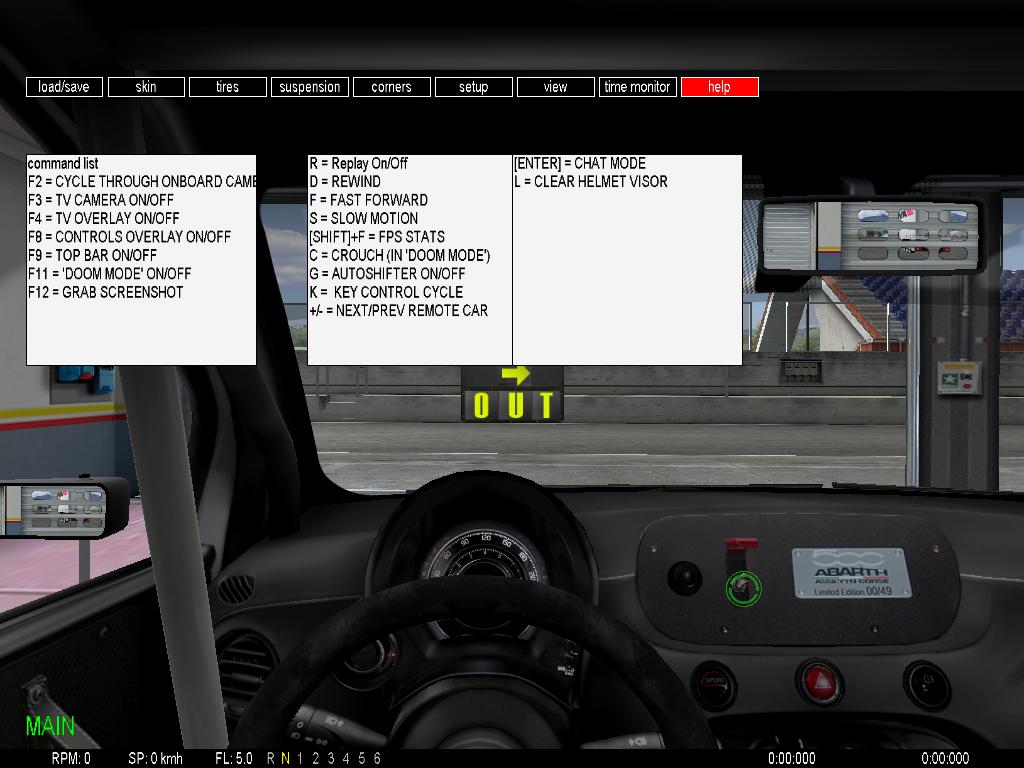Click the speedometer gauge behind the wheel
This screenshot has height=768, width=1024.
(x=482, y=565)
